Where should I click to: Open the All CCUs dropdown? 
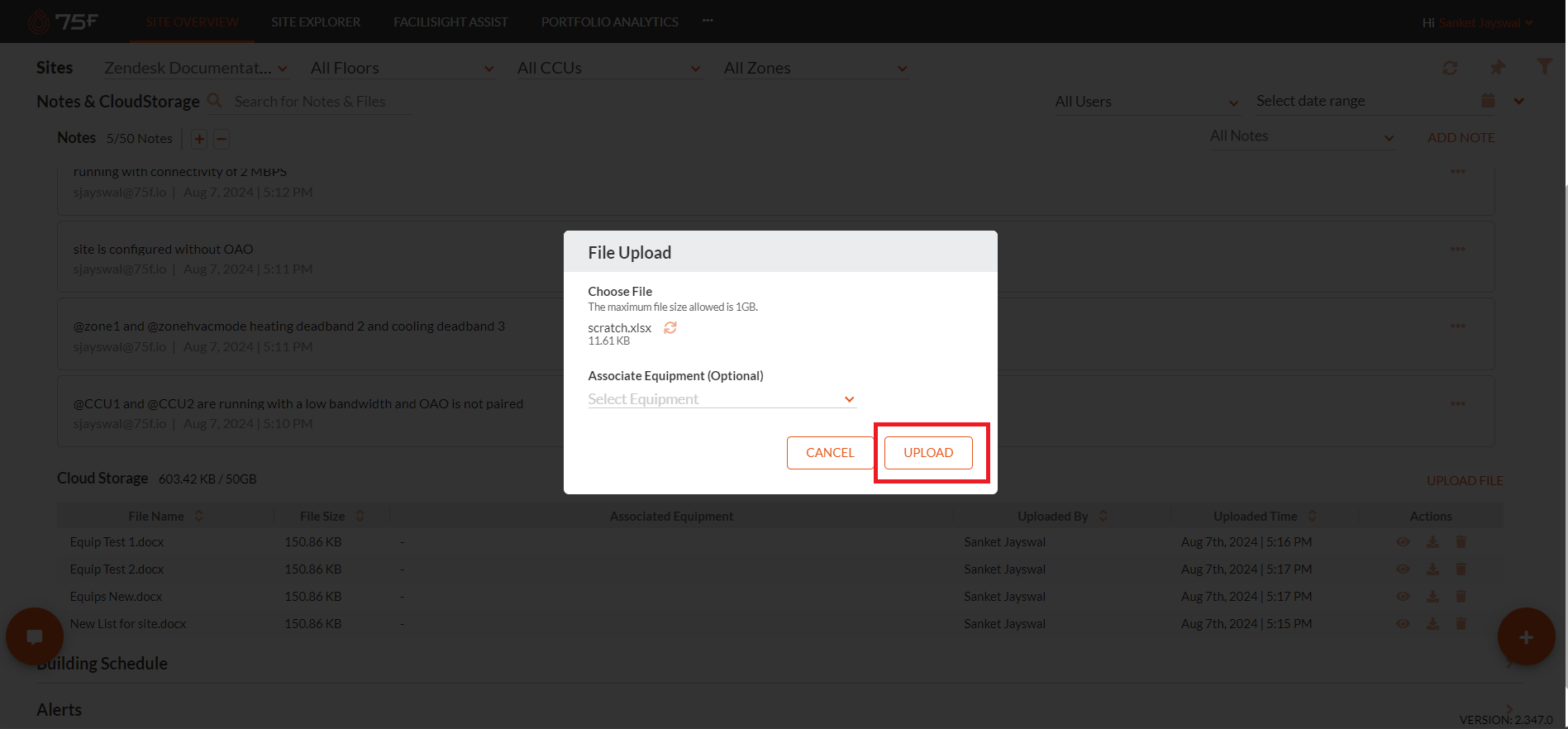[609, 69]
